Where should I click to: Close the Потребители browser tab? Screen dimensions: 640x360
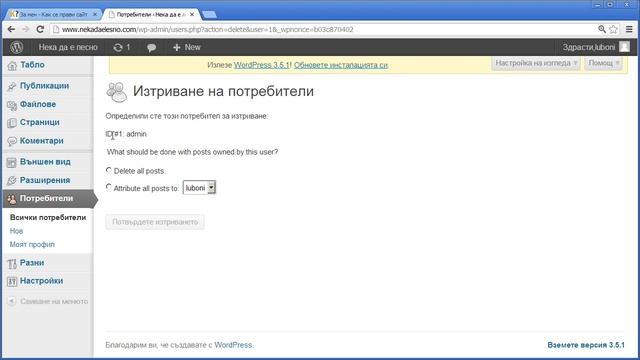coord(192,14)
